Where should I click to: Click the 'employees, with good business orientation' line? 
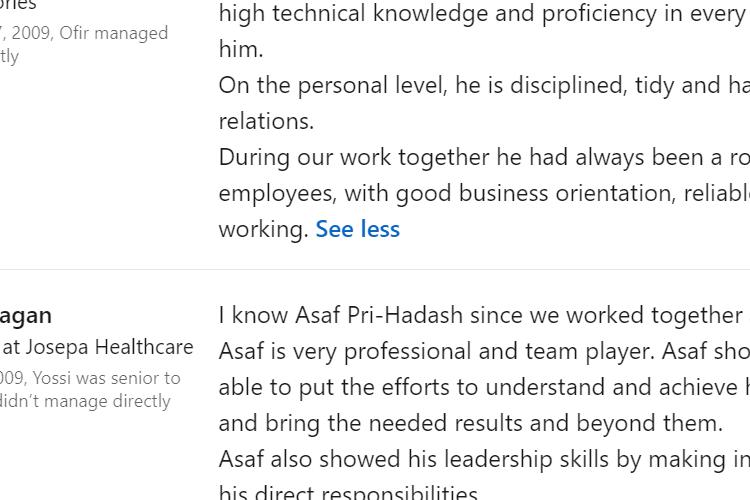pyautogui.click(x=484, y=193)
